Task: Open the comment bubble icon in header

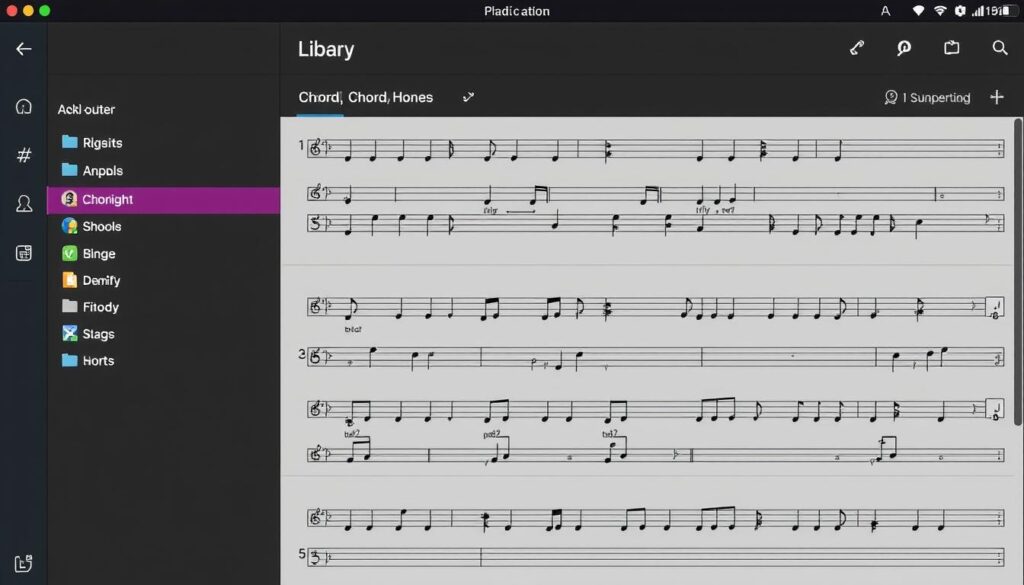Action: coord(904,48)
